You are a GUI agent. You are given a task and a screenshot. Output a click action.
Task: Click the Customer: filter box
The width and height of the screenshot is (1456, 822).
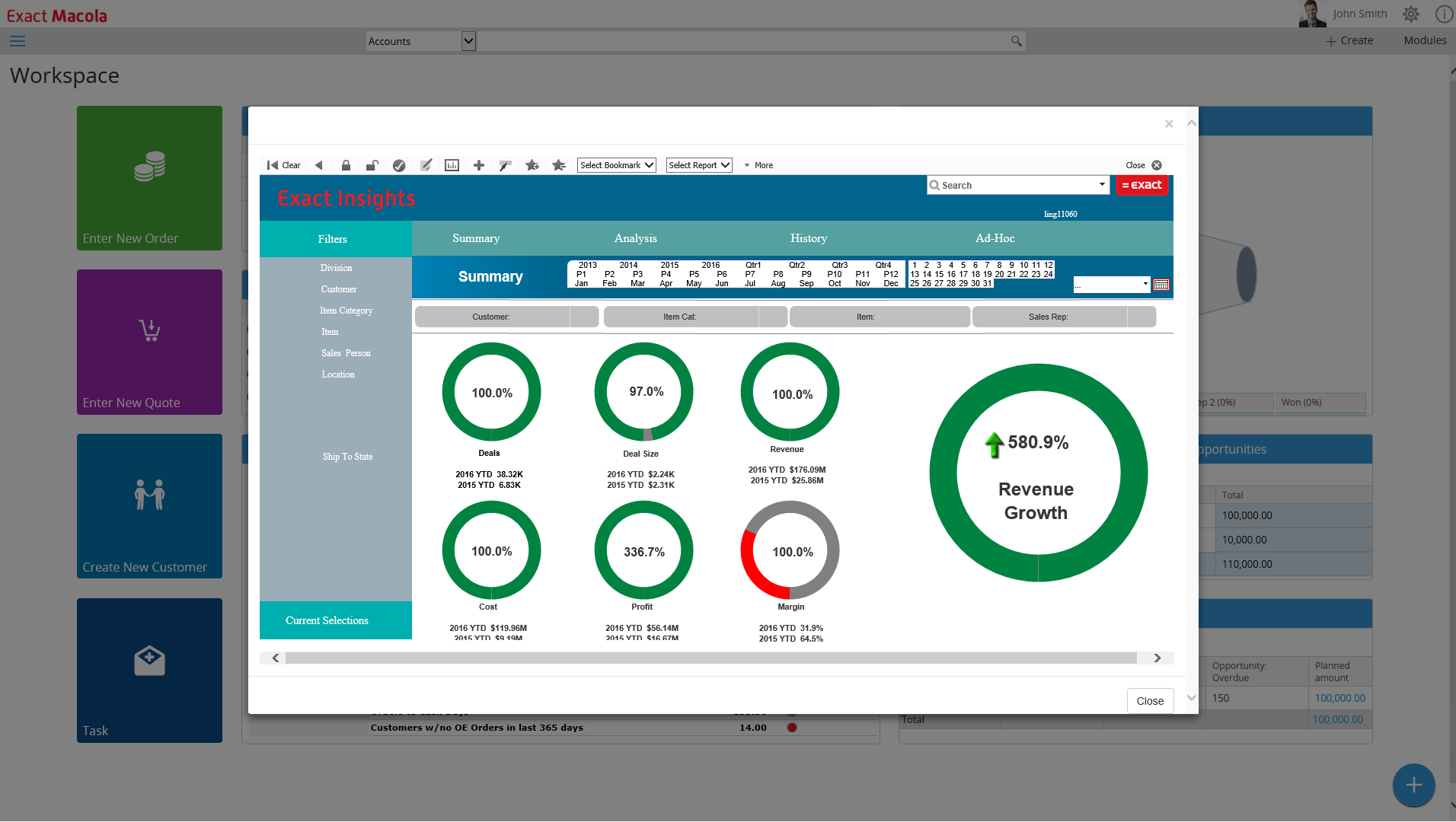pyautogui.click(x=506, y=317)
